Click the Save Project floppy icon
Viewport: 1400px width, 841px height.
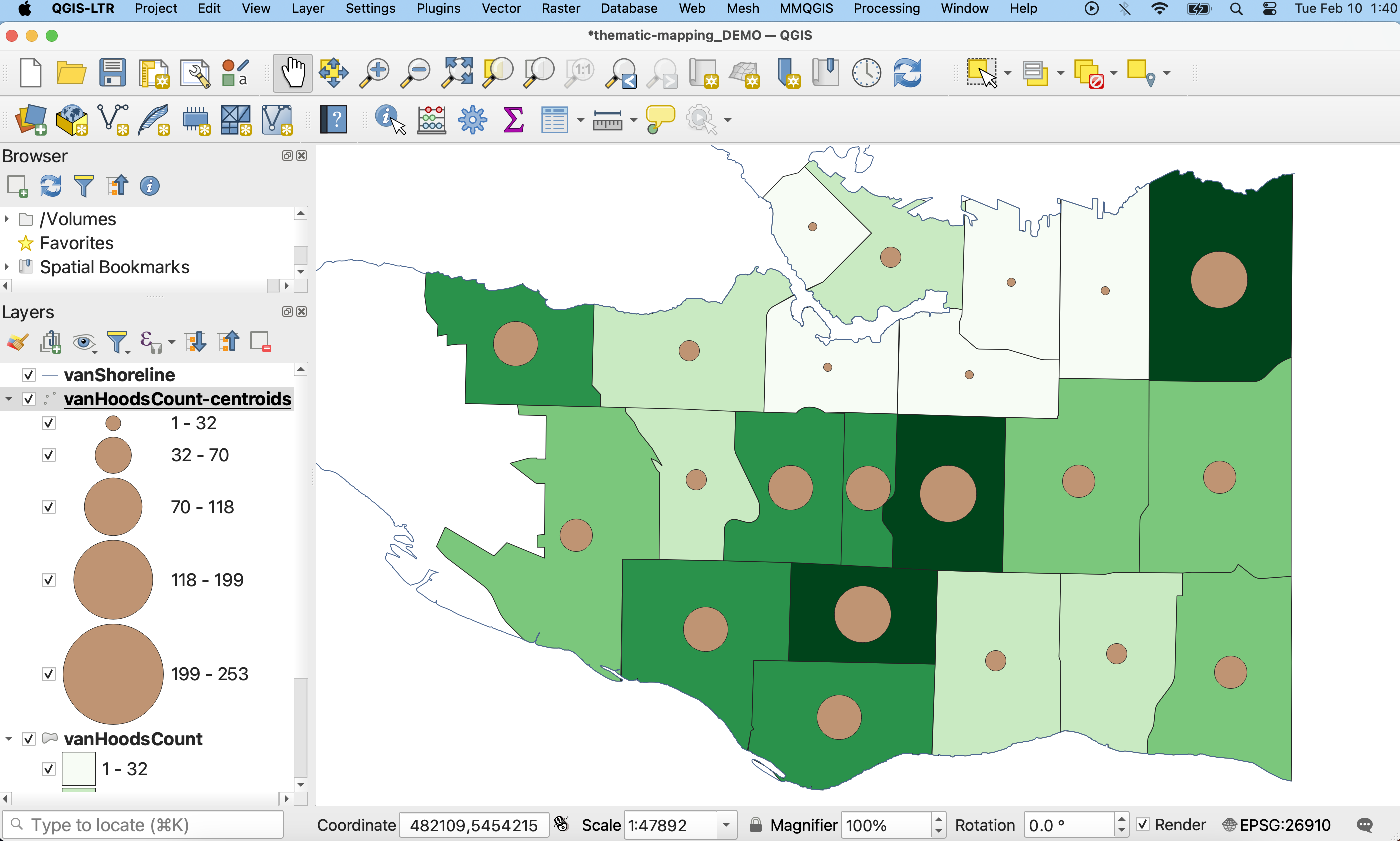click(x=112, y=73)
